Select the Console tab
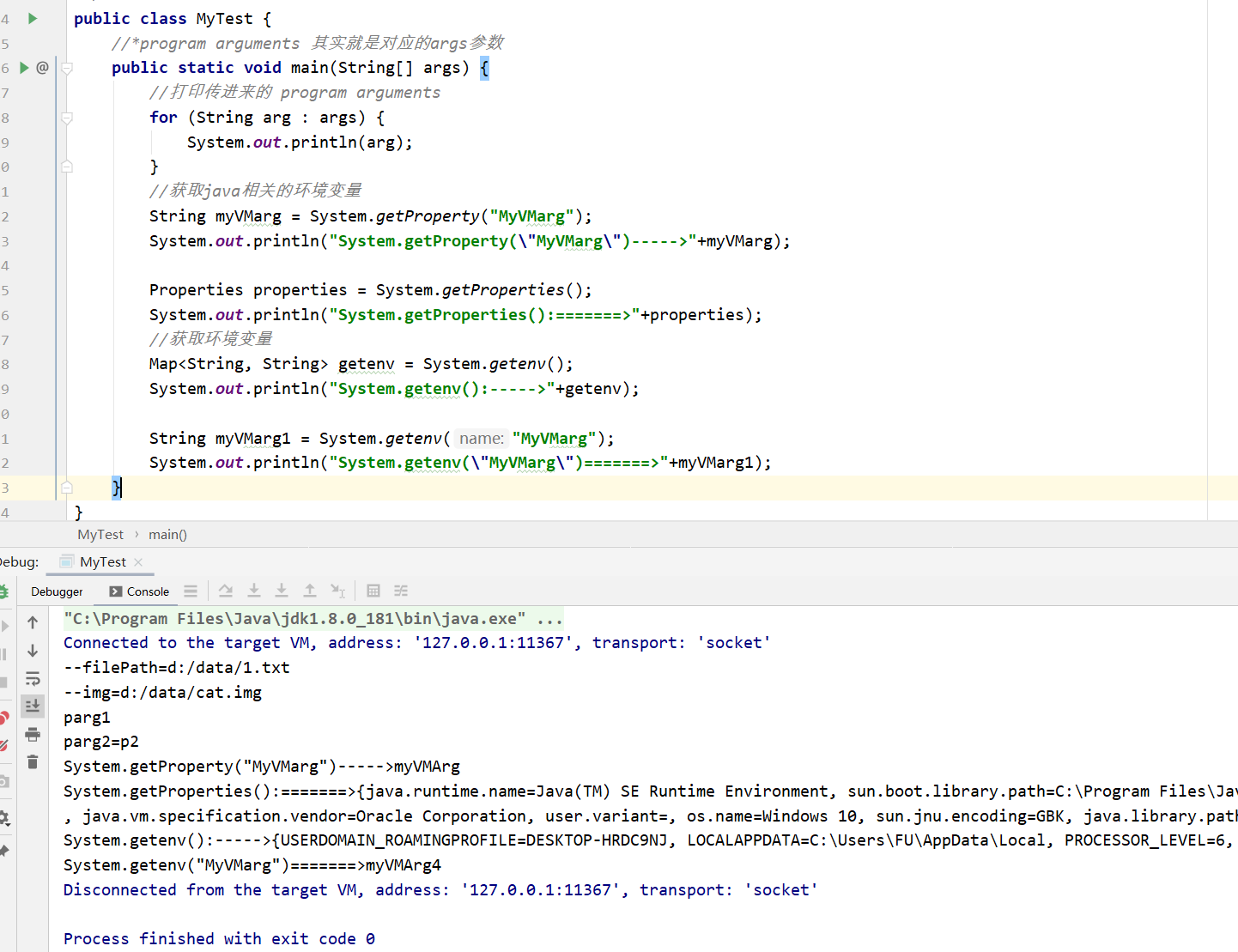The image size is (1238, 952). (146, 591)
